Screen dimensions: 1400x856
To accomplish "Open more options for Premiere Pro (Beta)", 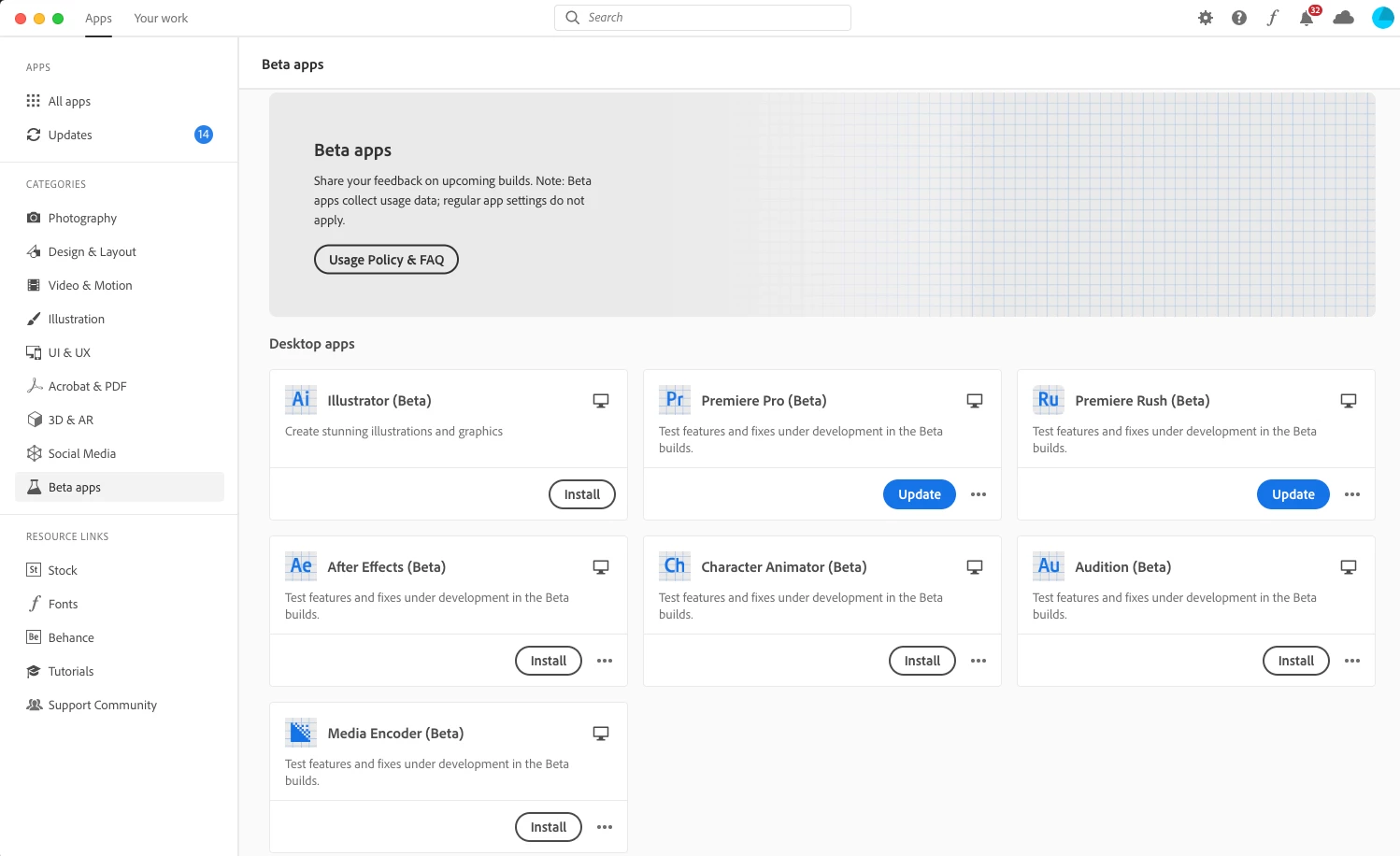I will click(979, 494).
